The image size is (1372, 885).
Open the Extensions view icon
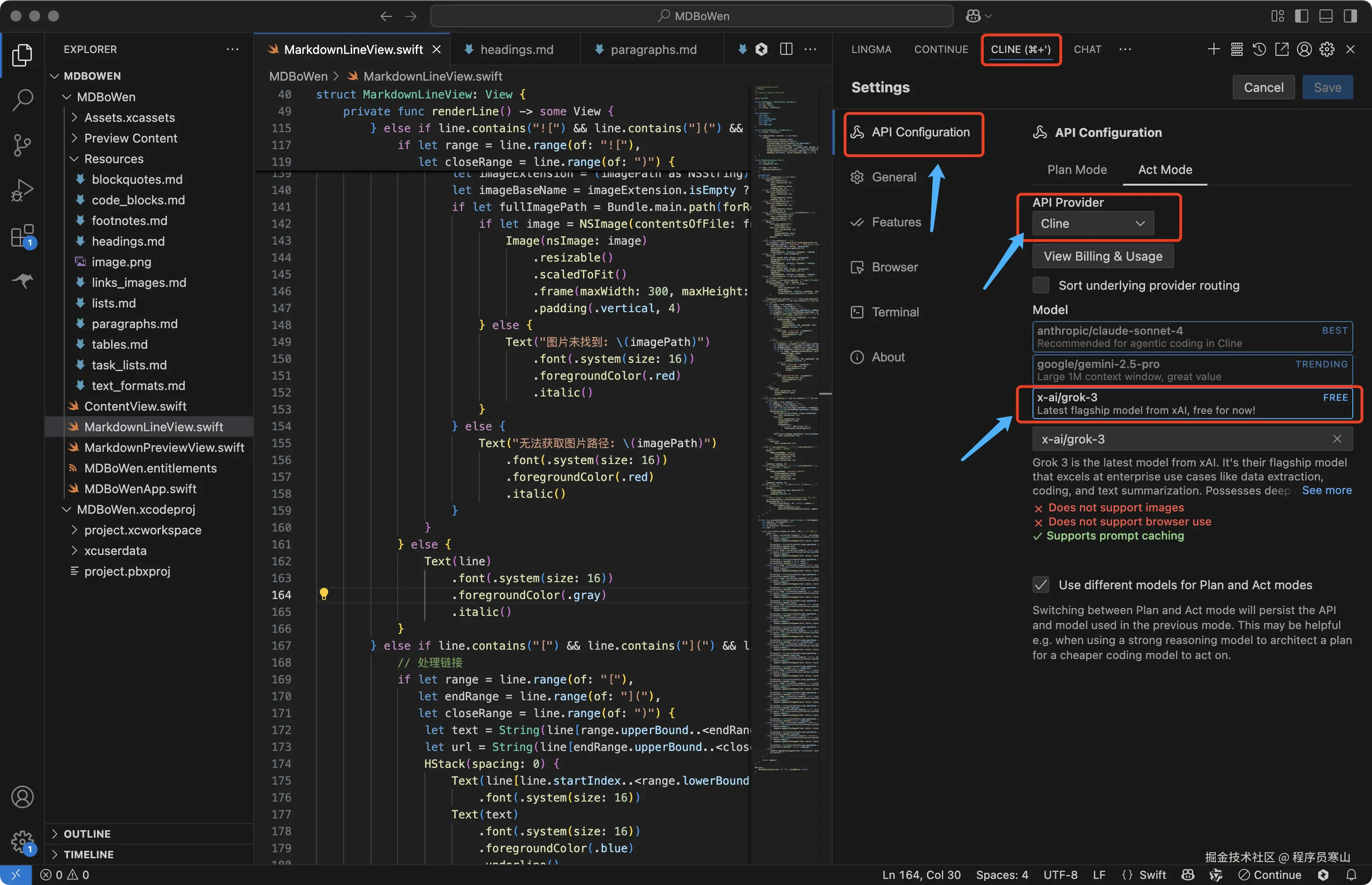point(22,236)
